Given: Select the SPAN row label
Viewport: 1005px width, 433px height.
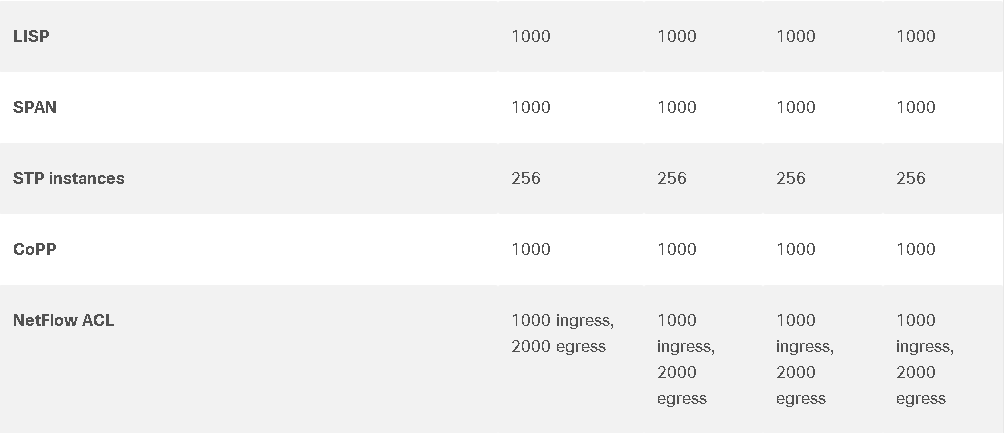Looking at the screenshot, I should pos(35,108).
